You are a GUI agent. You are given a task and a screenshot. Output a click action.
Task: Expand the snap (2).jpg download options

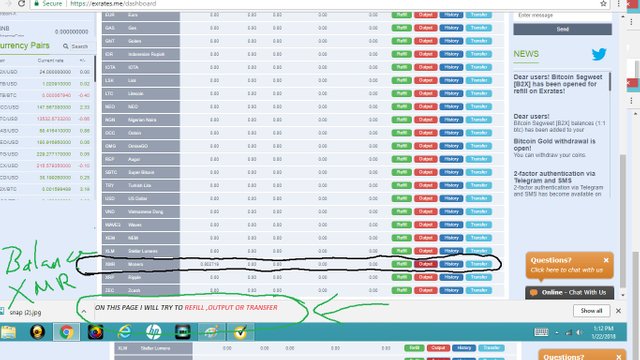click(x=84, y=311)
